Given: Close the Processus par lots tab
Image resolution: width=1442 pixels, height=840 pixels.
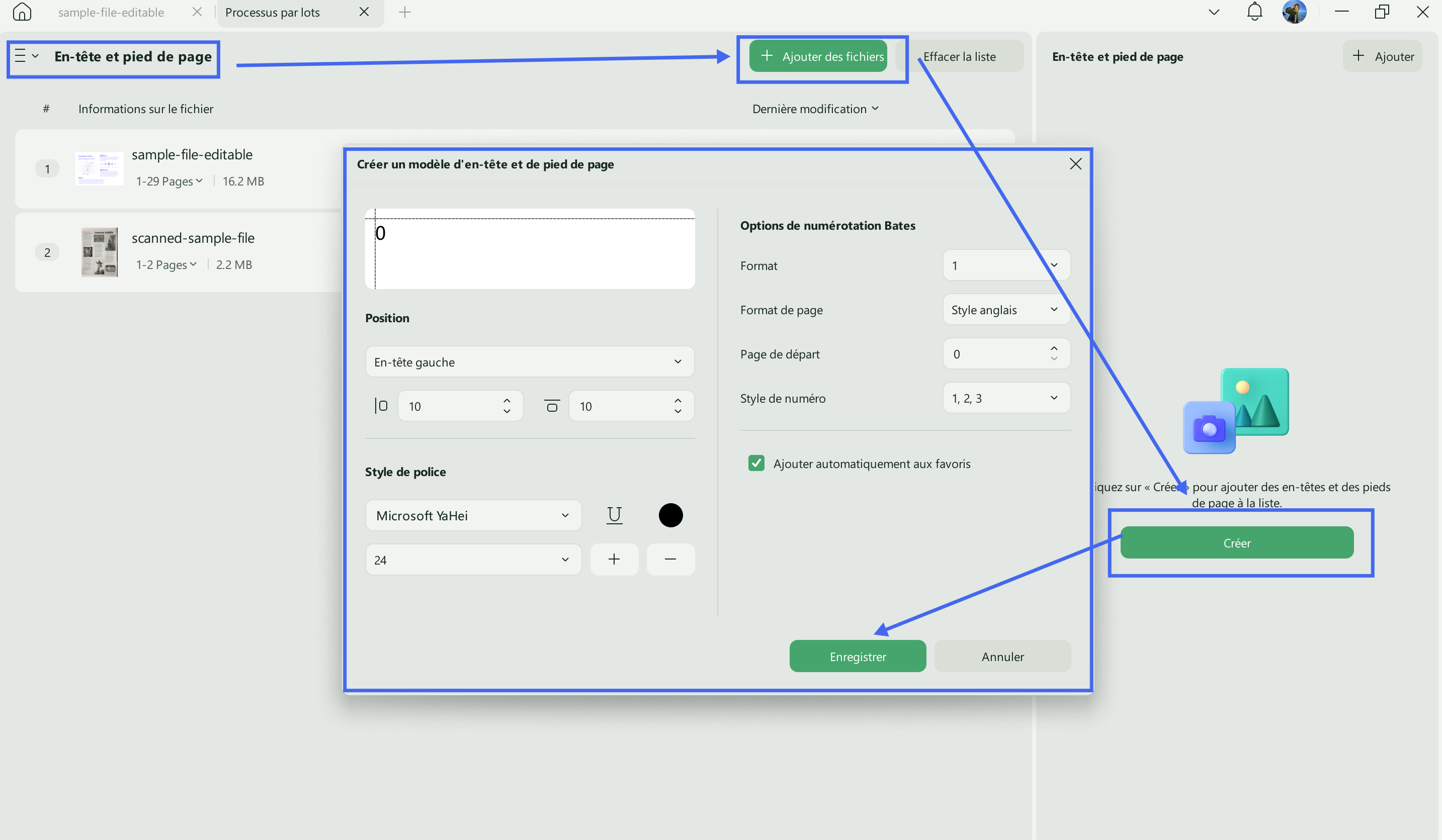Looking at the screenshot, I should (364, 12).
